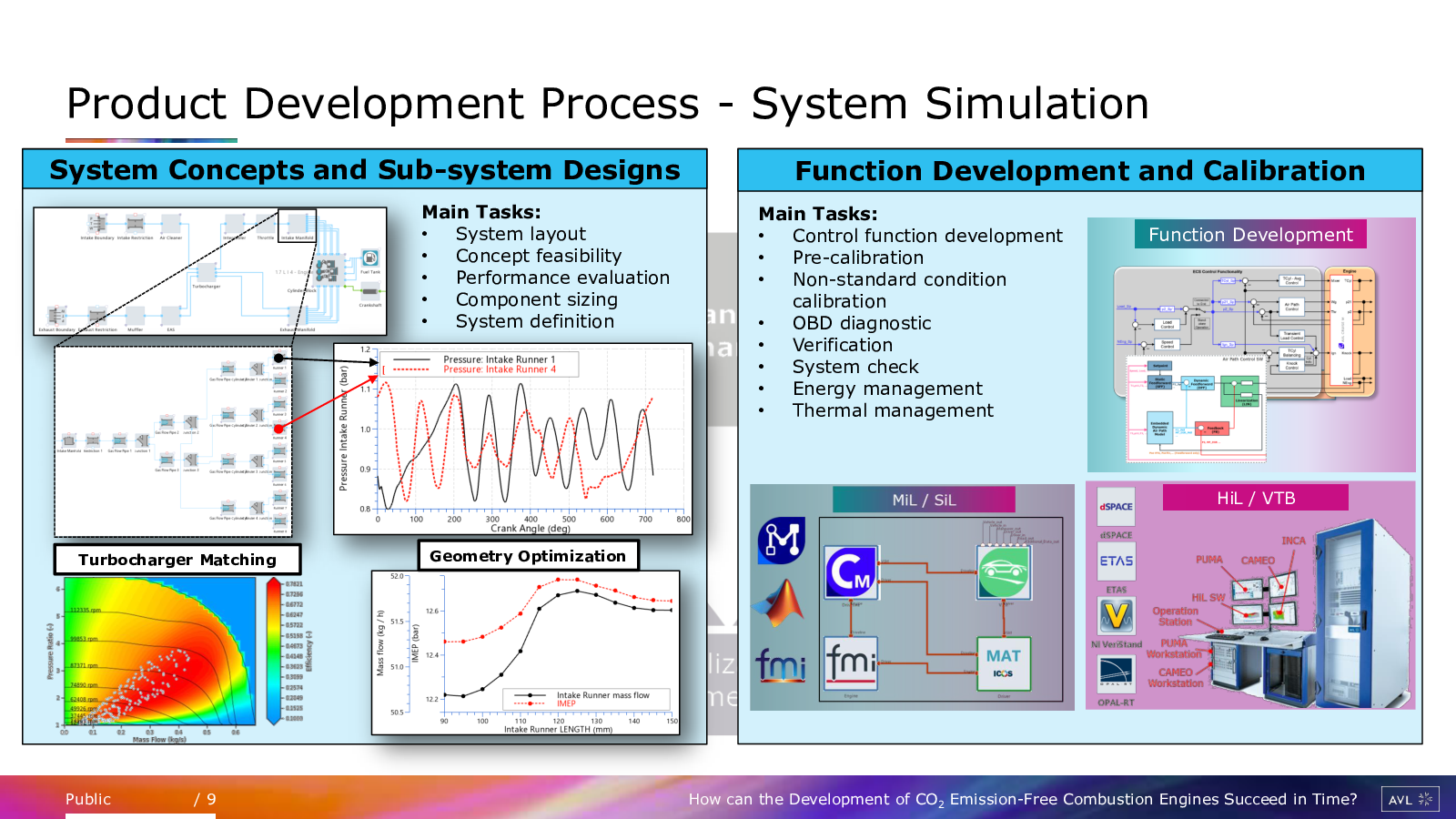
Task: Click the Fuel Tank icon in engine model
Action: pyautogui.click(x=369, y=258)
